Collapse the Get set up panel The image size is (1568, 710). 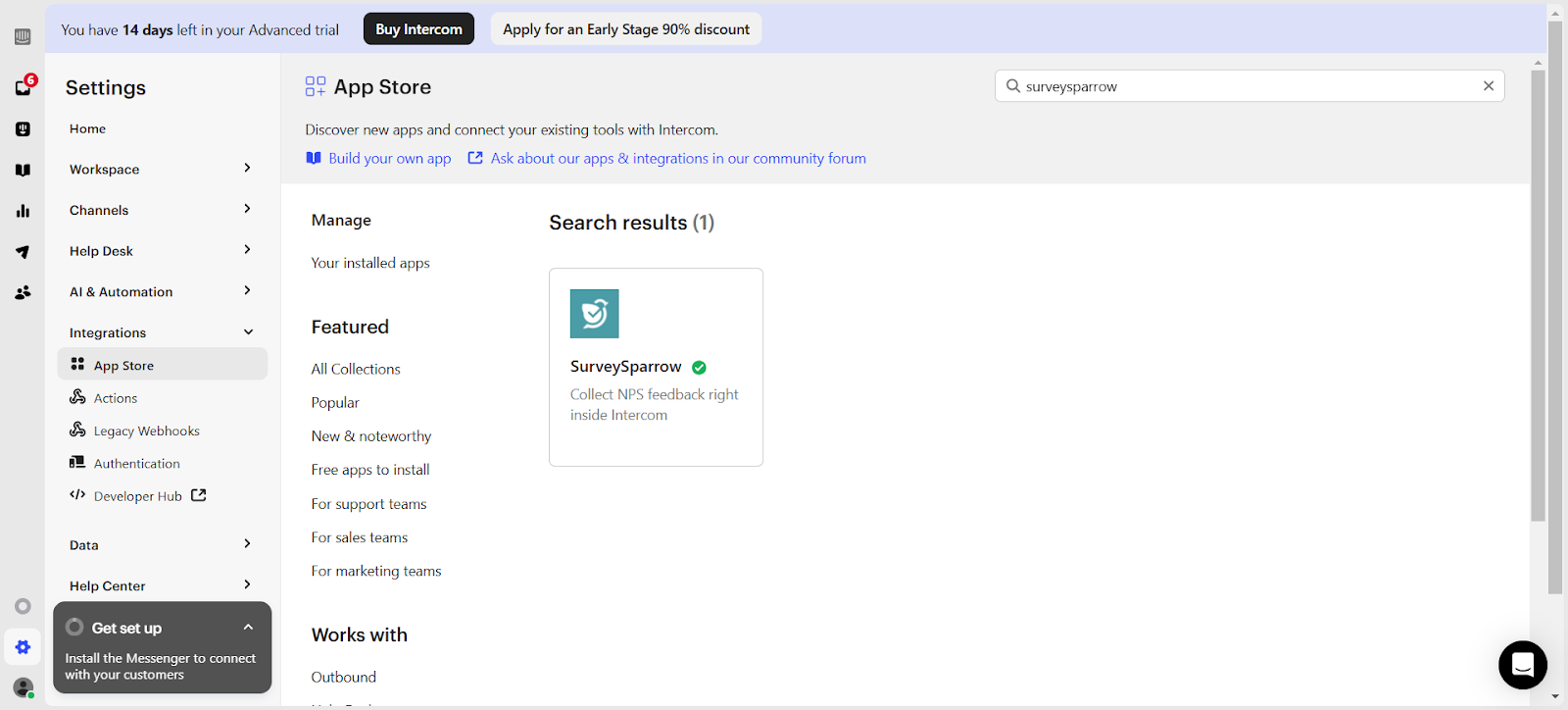[x=248, y=628]
